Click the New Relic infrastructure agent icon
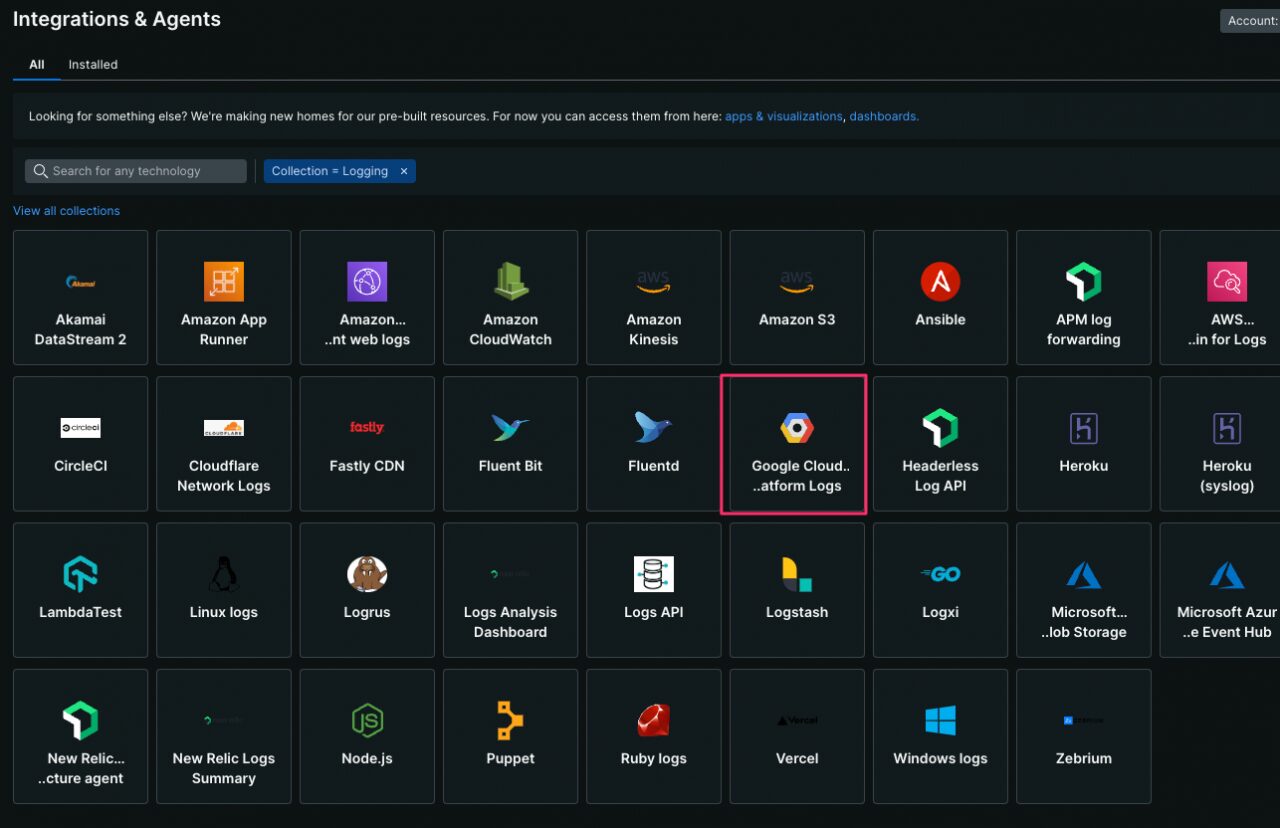The height and width of the screenshot is (828, 1280). pyautogui.click(x=80, y=720)
